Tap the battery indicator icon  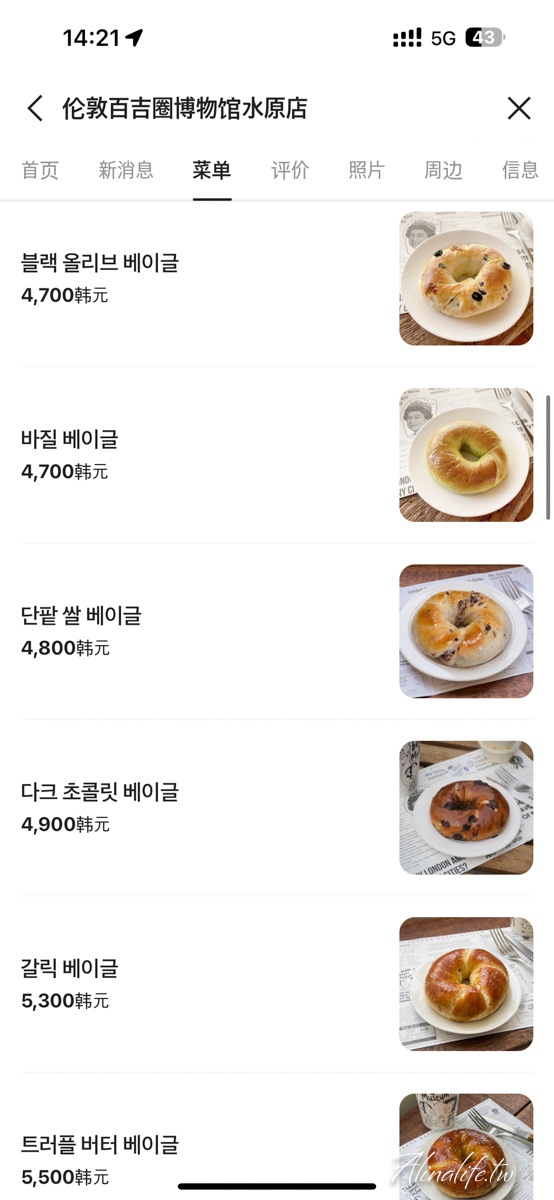point(485,38)
